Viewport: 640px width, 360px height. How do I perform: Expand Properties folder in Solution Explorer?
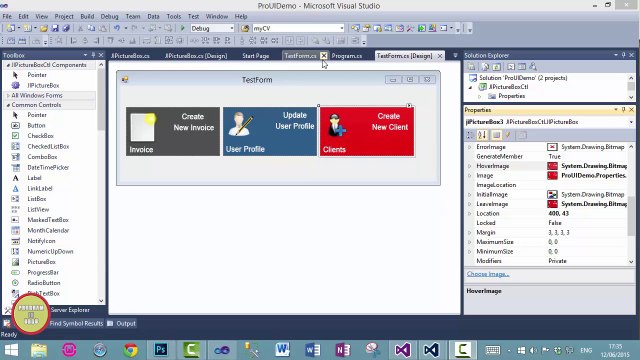[480, 96]
